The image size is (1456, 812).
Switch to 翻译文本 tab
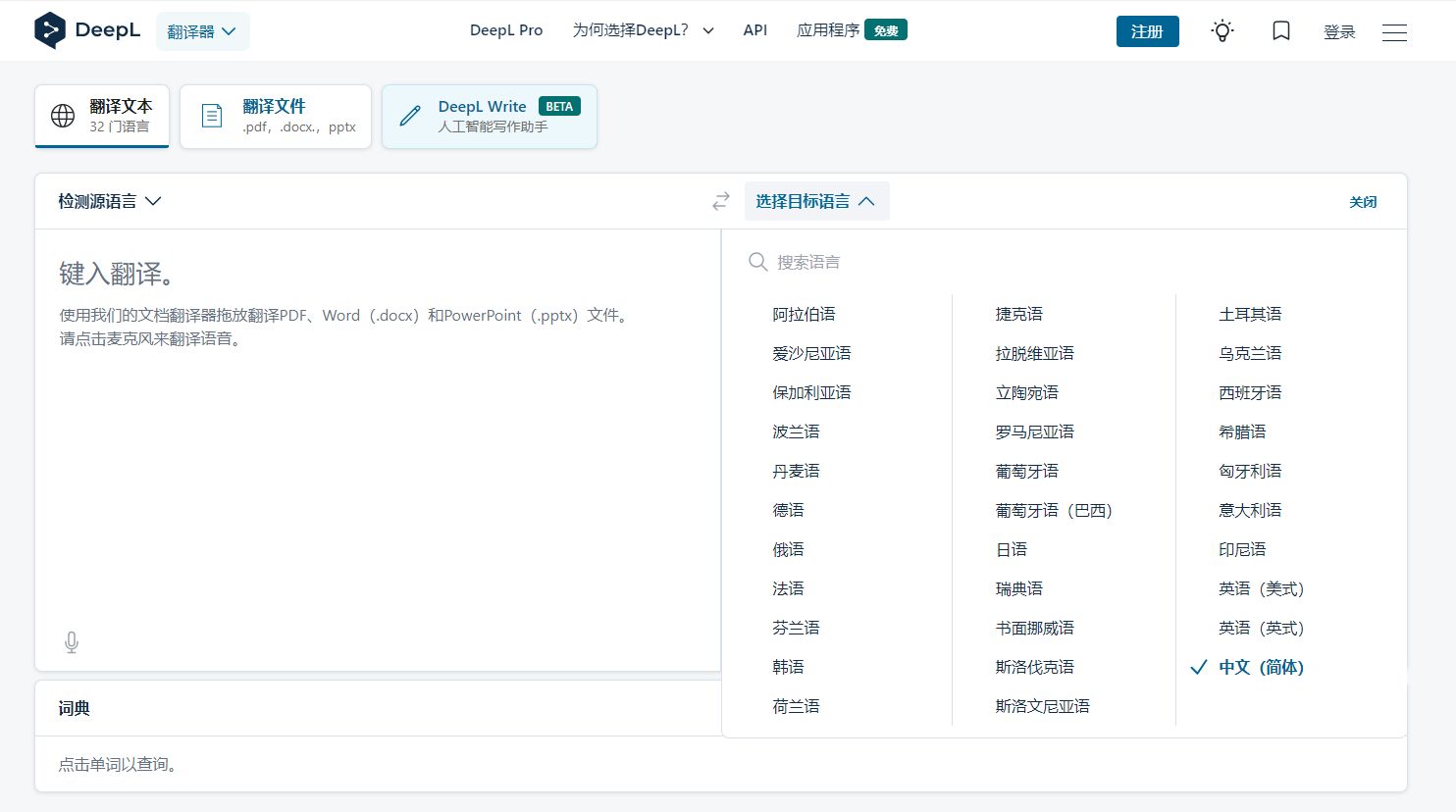(x=102, y=116)
